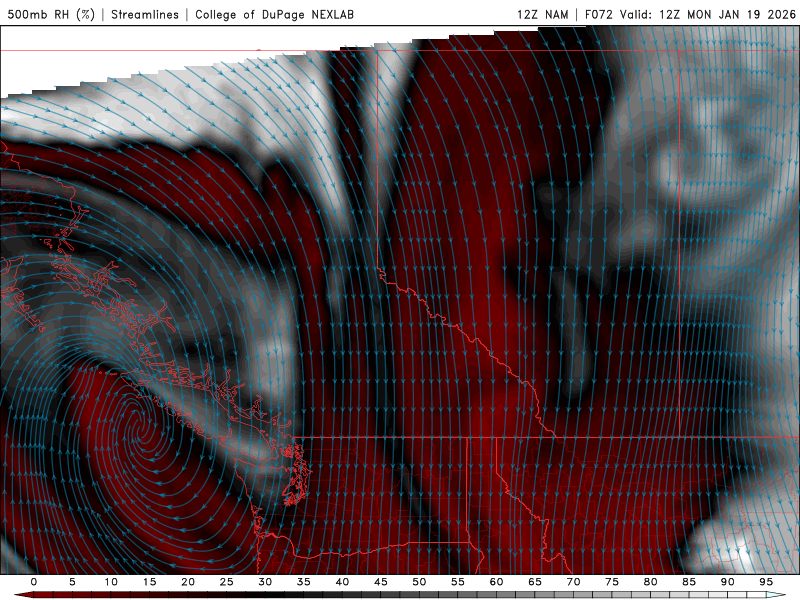Select the "Streamlines" header label
The width and height of the screenshot is (800, 600).
pyautogui.click(x=145, y=14)
